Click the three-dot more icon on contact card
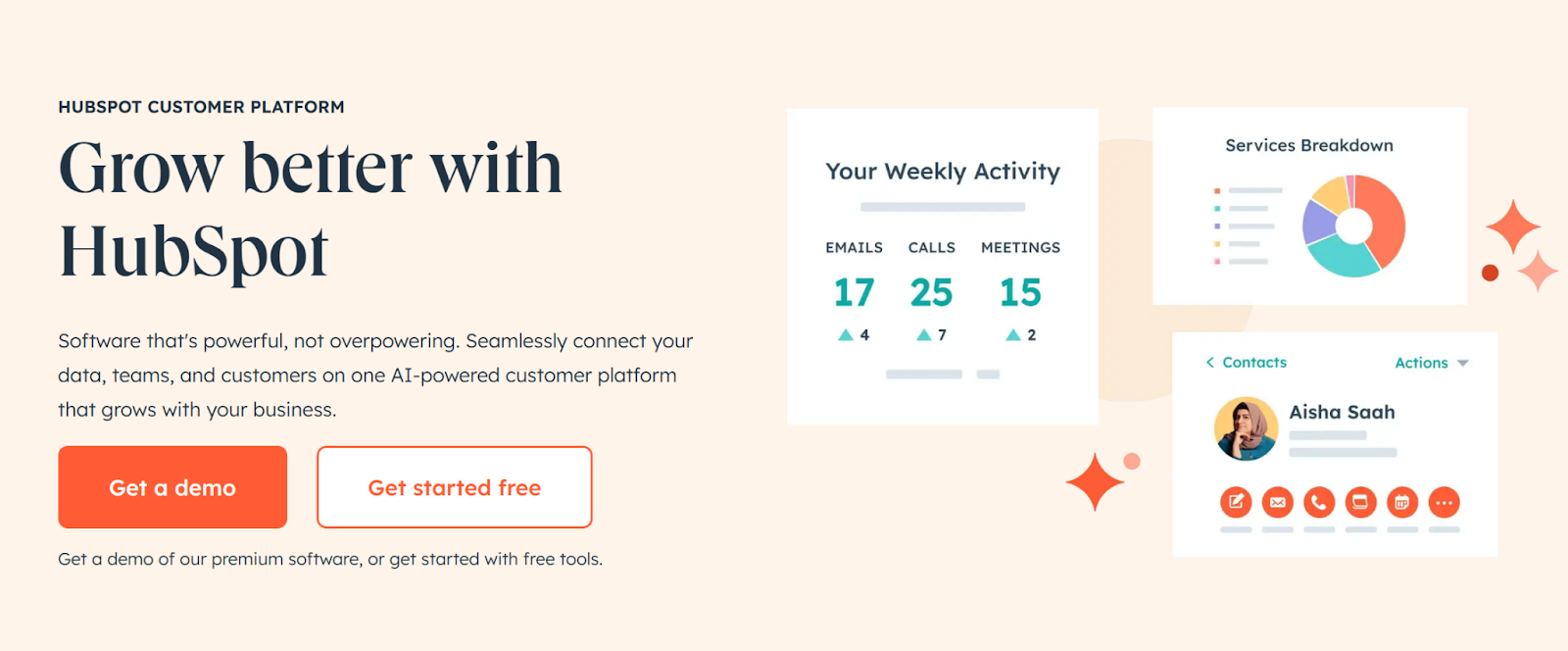Image resolution: width=1568 pixels, height=651 pixels. (1444, 502)
